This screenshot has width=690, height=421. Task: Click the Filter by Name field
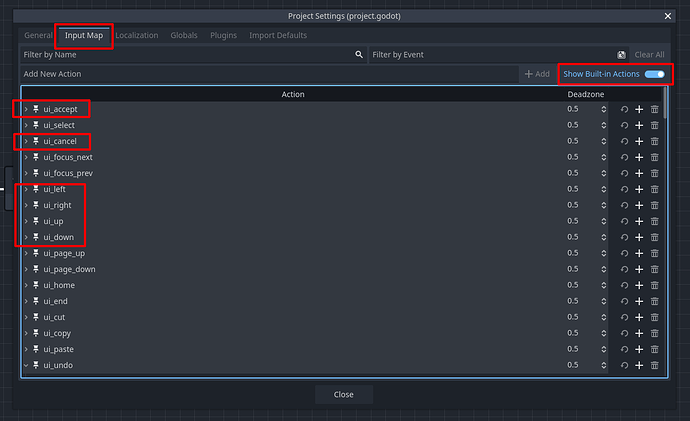(x=194, y=55)
